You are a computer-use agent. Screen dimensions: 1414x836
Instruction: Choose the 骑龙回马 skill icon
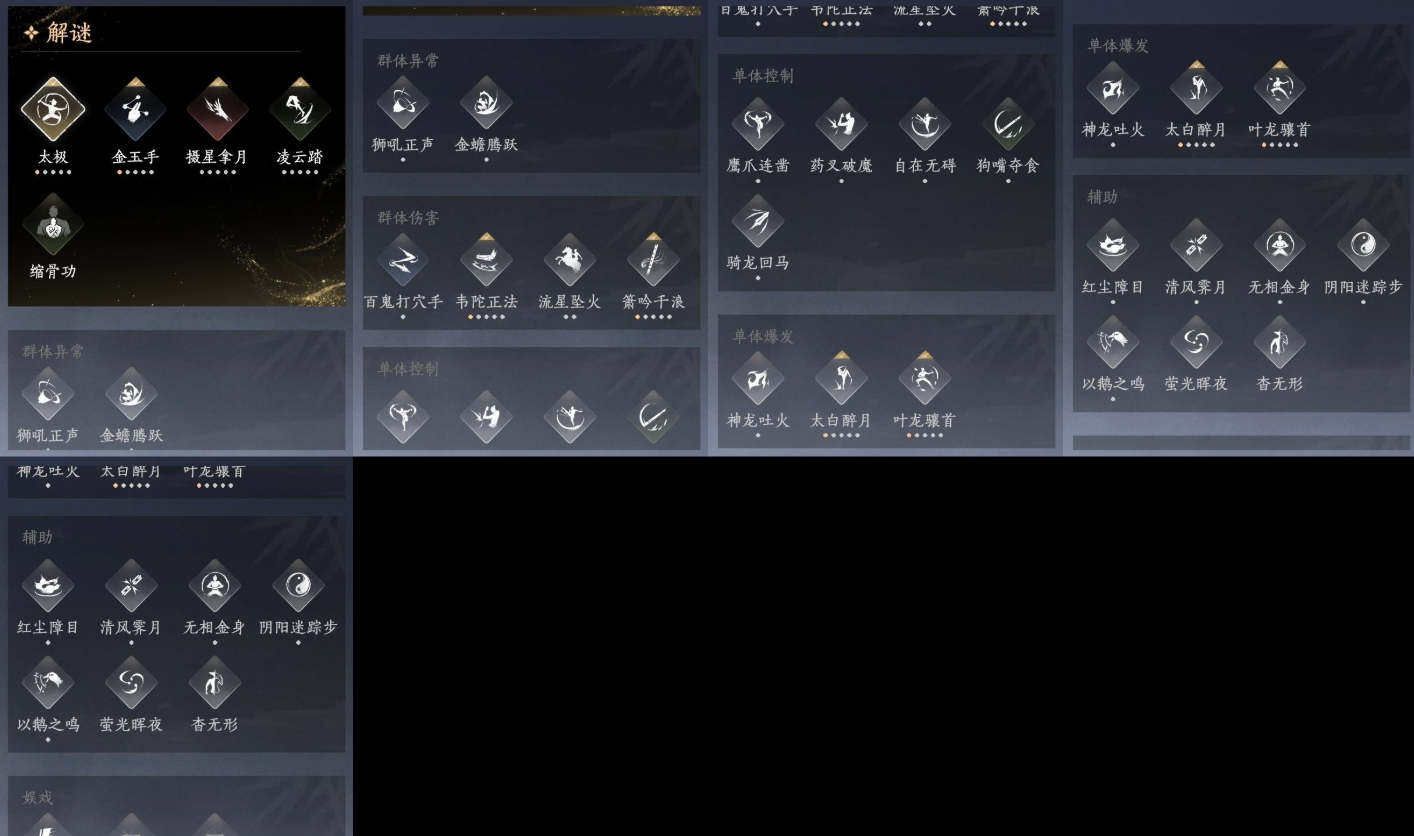tap(758, 221)
